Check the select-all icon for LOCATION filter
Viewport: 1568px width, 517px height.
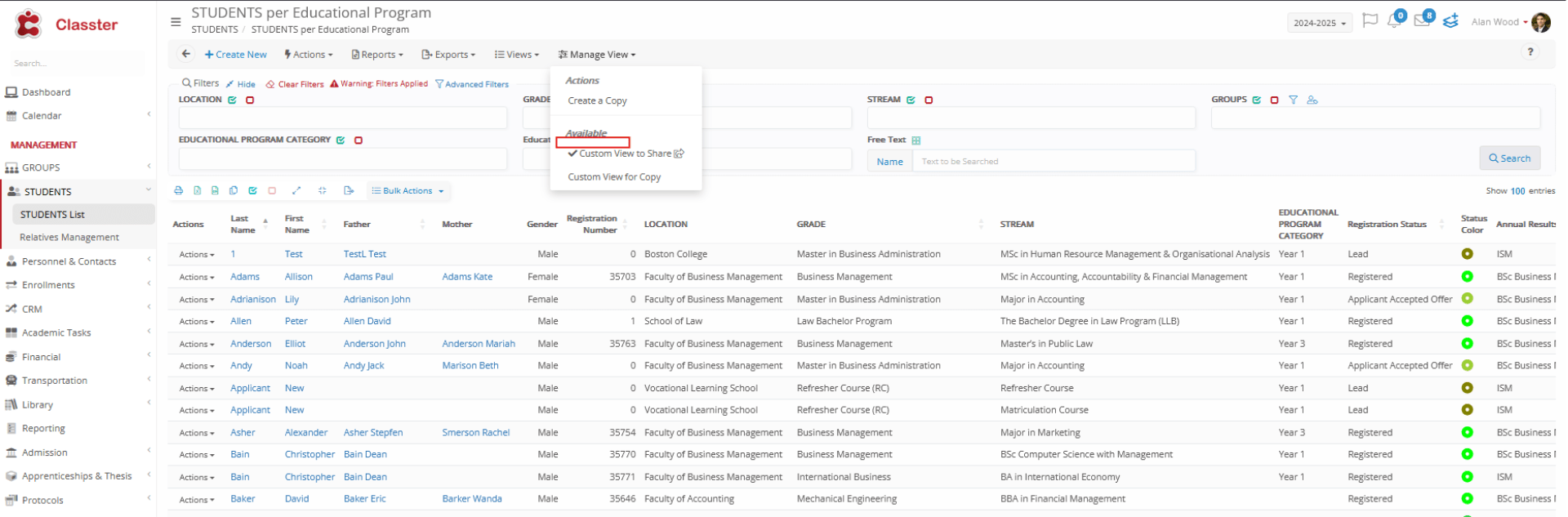pyautogui.click(x=233, y=100)
